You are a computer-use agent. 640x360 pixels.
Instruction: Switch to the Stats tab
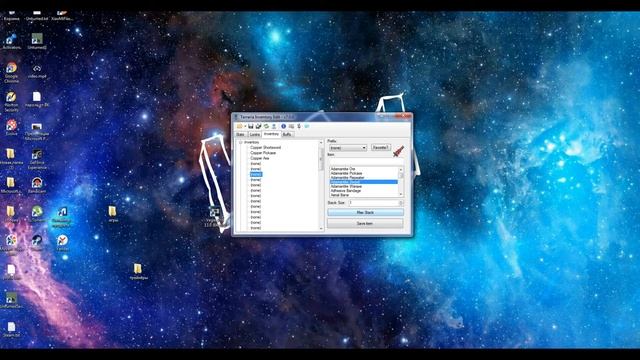[241, 134]
